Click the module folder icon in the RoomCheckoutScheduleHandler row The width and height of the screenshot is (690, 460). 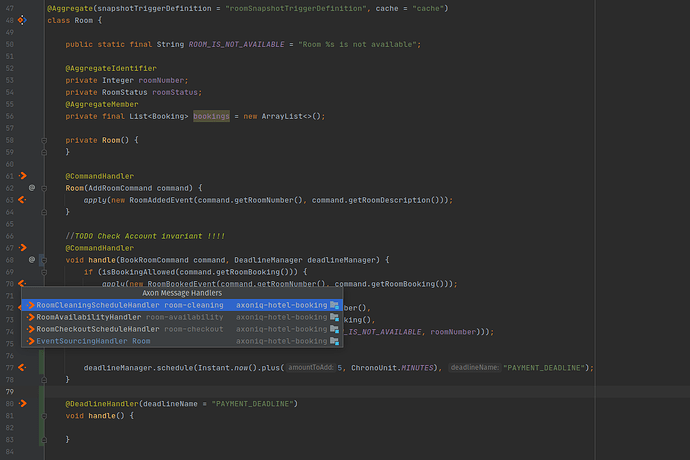(x=334, y=329)
